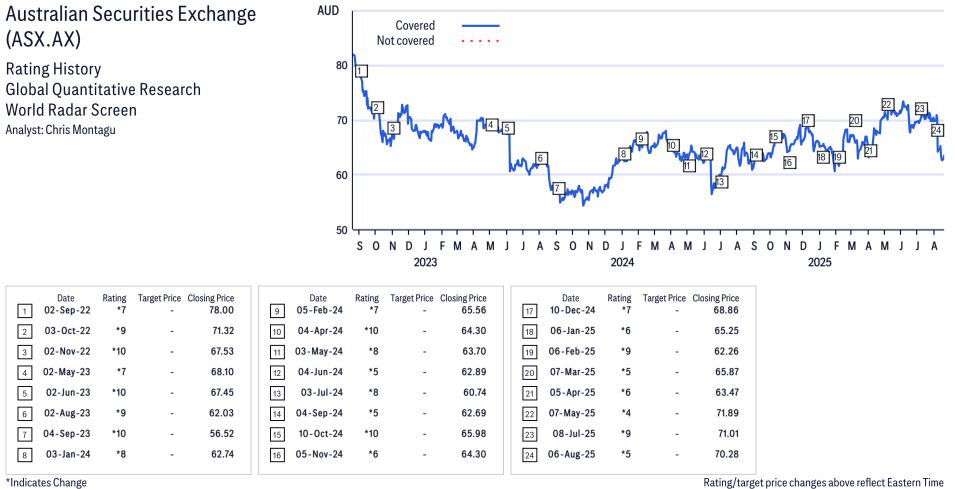Select 'Global Quantitative Research' text
Viewport: 955px width, 489px height.
[x=103, y=90]
